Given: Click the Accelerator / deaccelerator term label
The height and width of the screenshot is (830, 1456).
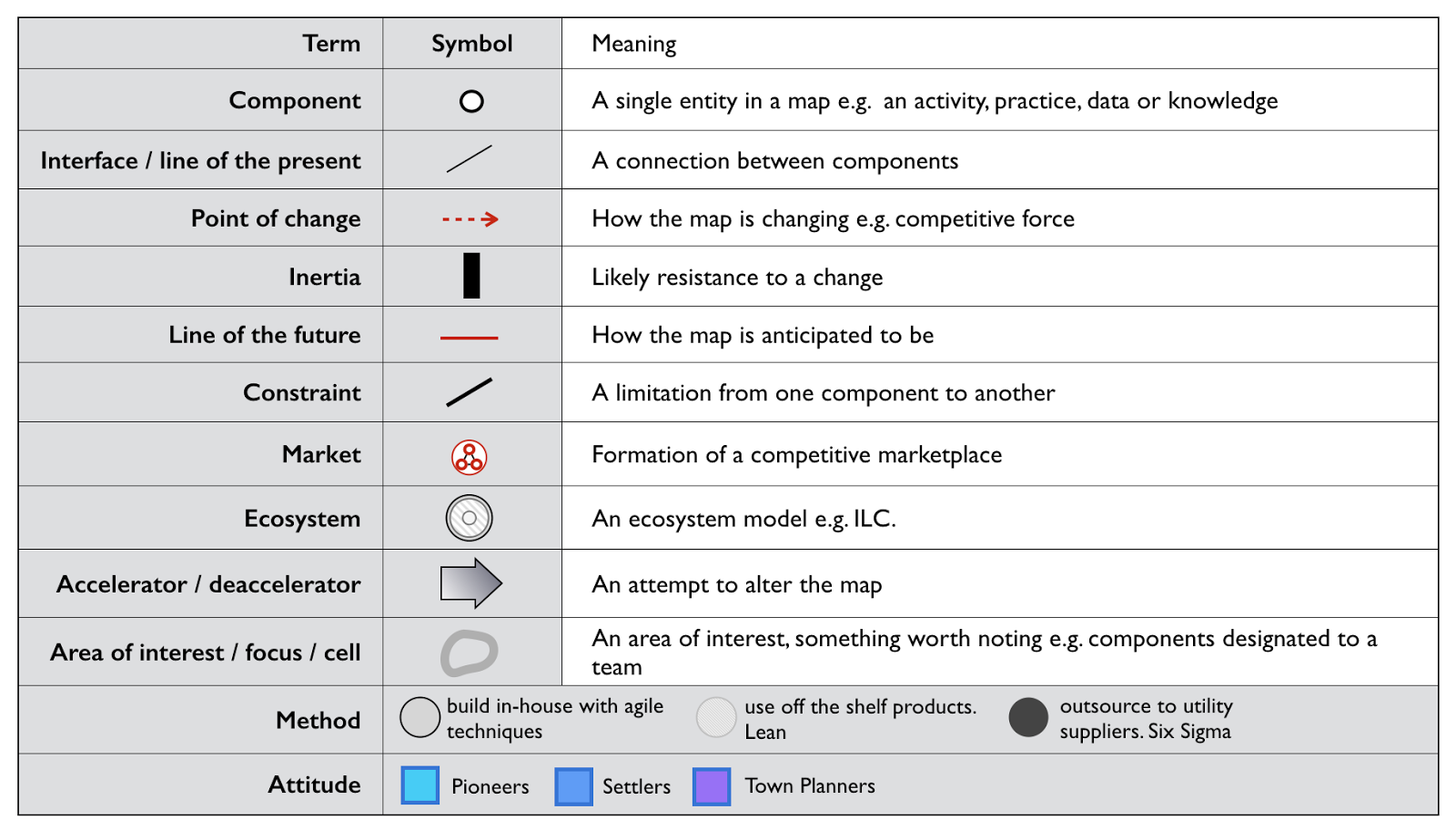Looking at the screenshot, I should pos(208,584).
